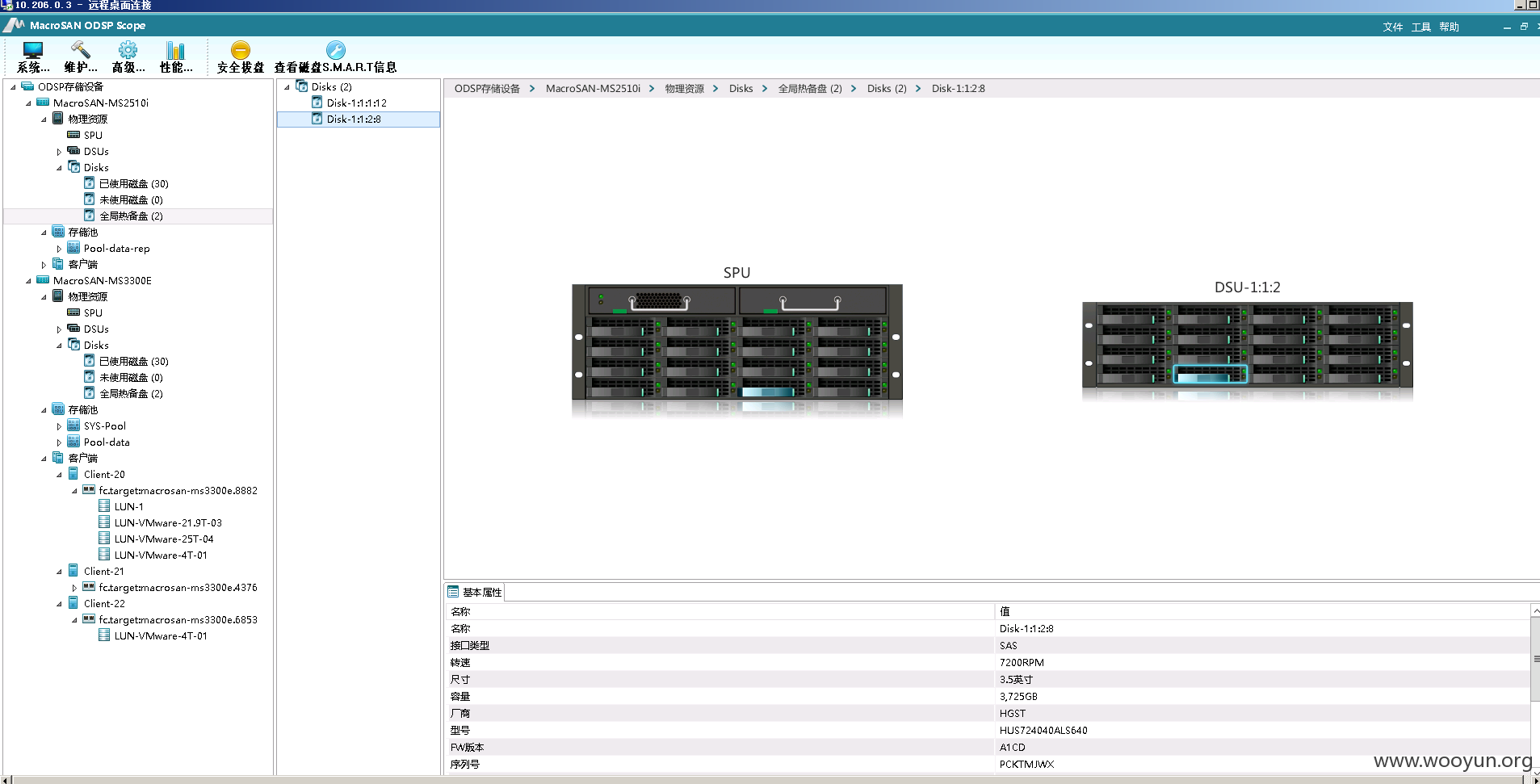
Task: Open the 工具 (Tools) menu
Action: 1421,27
